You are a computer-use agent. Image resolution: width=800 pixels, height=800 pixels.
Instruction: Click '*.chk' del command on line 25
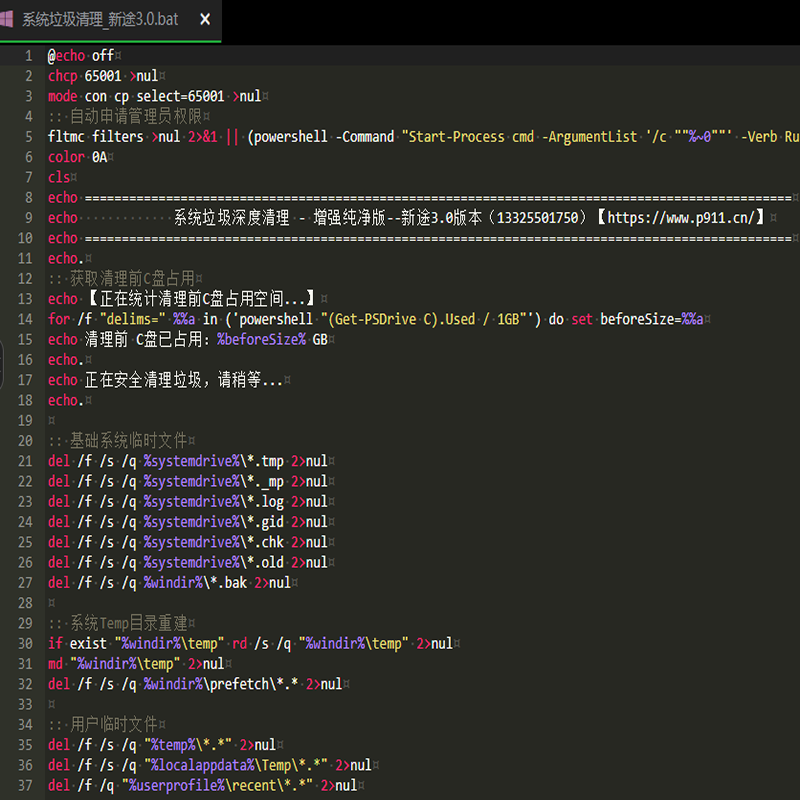pos(187,542)
